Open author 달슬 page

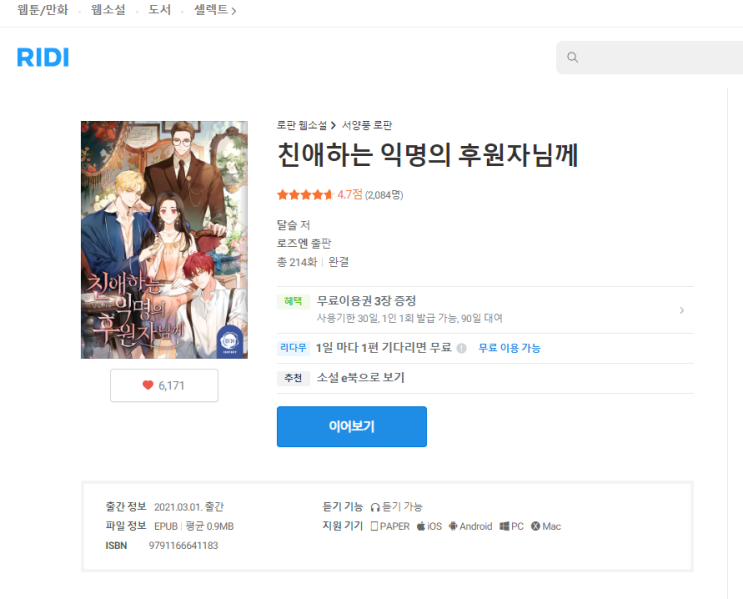click(288, 225)
